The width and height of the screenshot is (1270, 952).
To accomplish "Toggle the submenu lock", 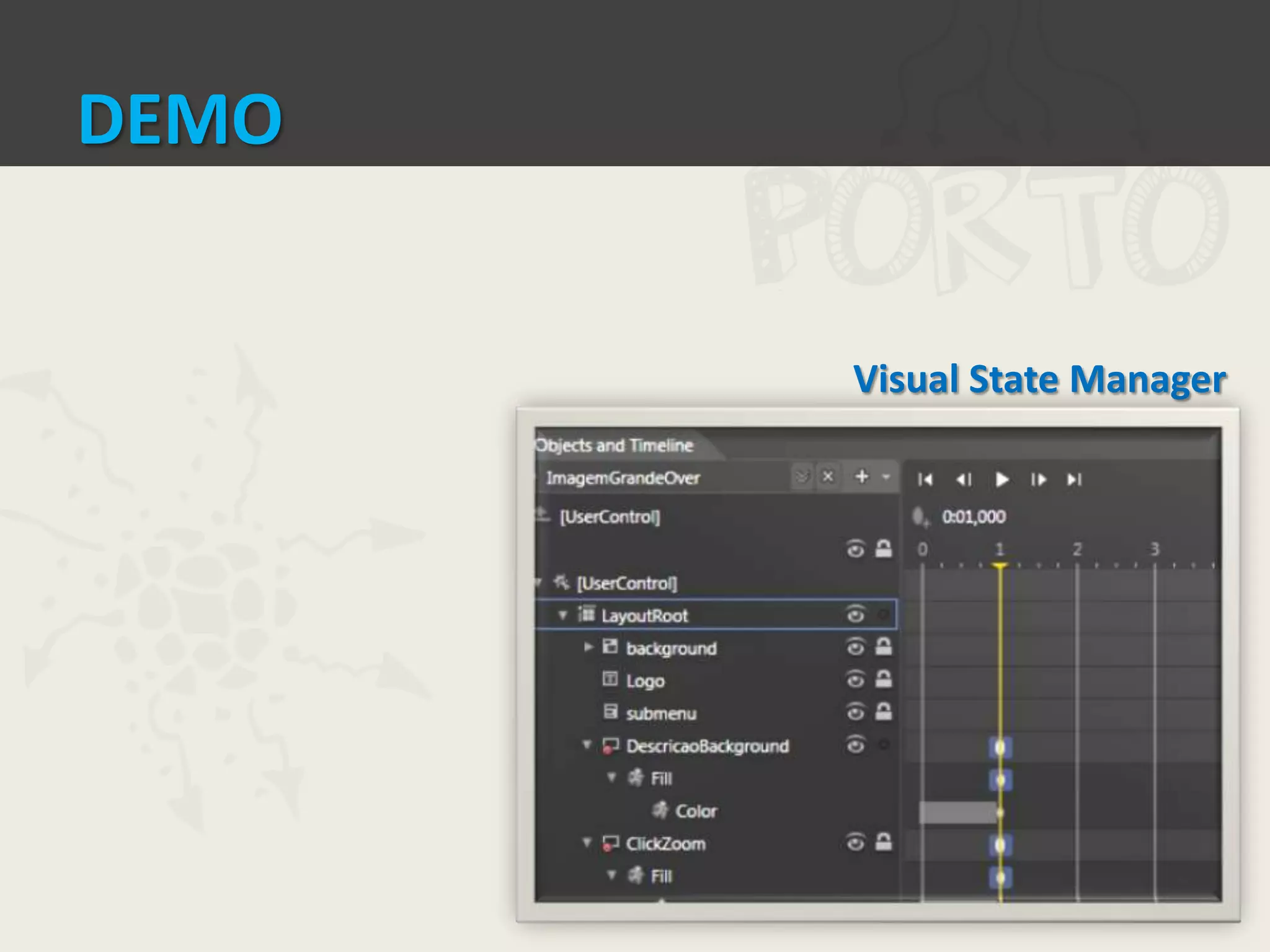I will (x=884, y=712).
